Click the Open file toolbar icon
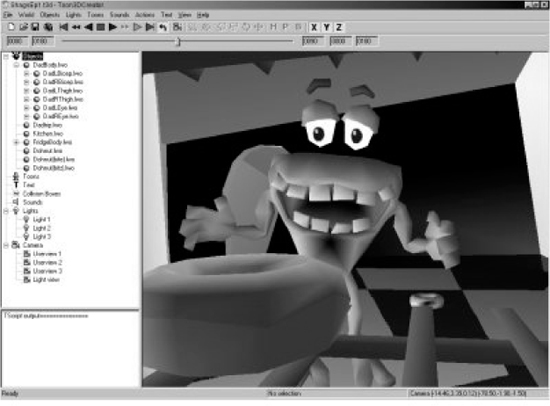Viewport: 550px width, 406px height. tap(23, 27)
